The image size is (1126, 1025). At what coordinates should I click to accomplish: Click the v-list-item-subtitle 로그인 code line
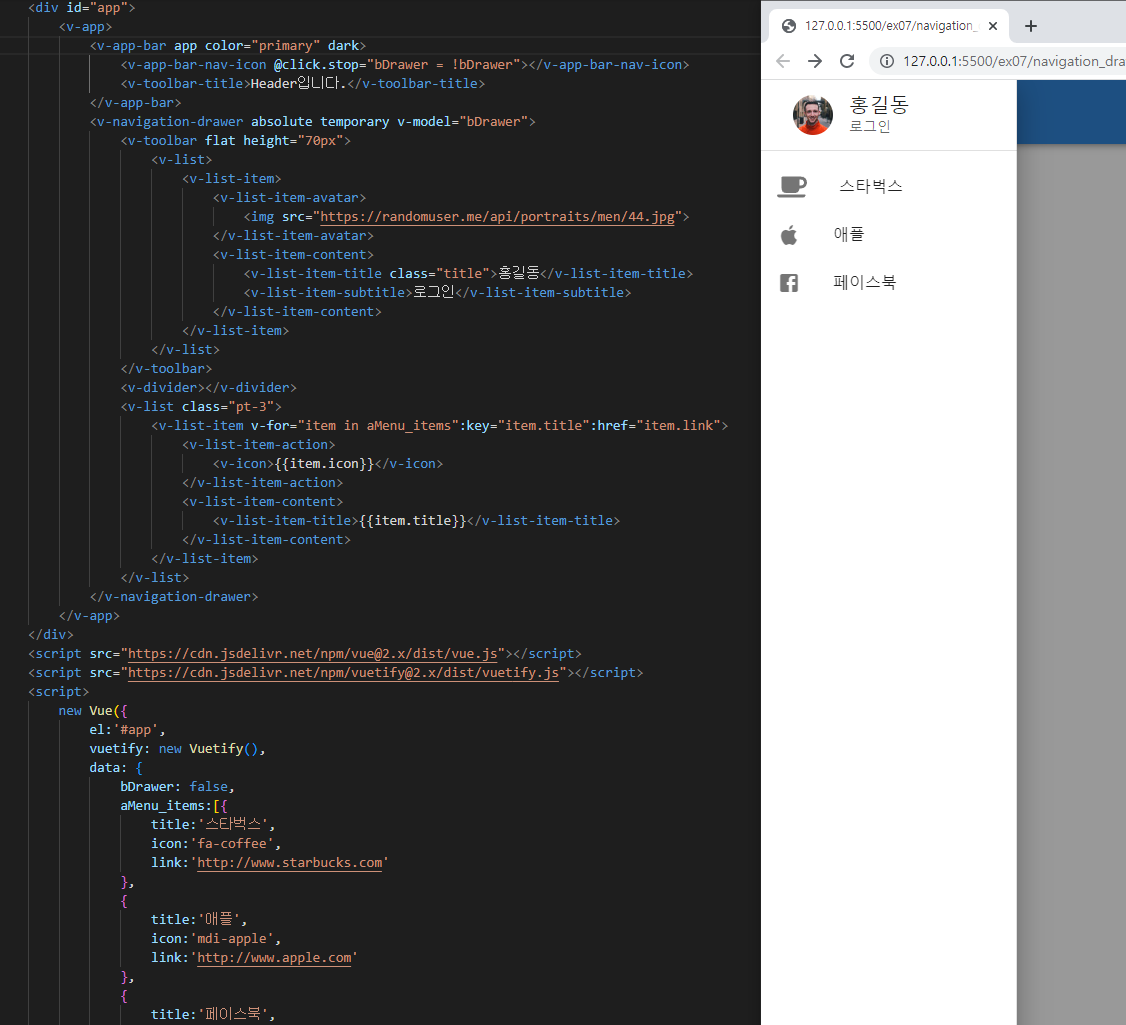tap(437, 293)
